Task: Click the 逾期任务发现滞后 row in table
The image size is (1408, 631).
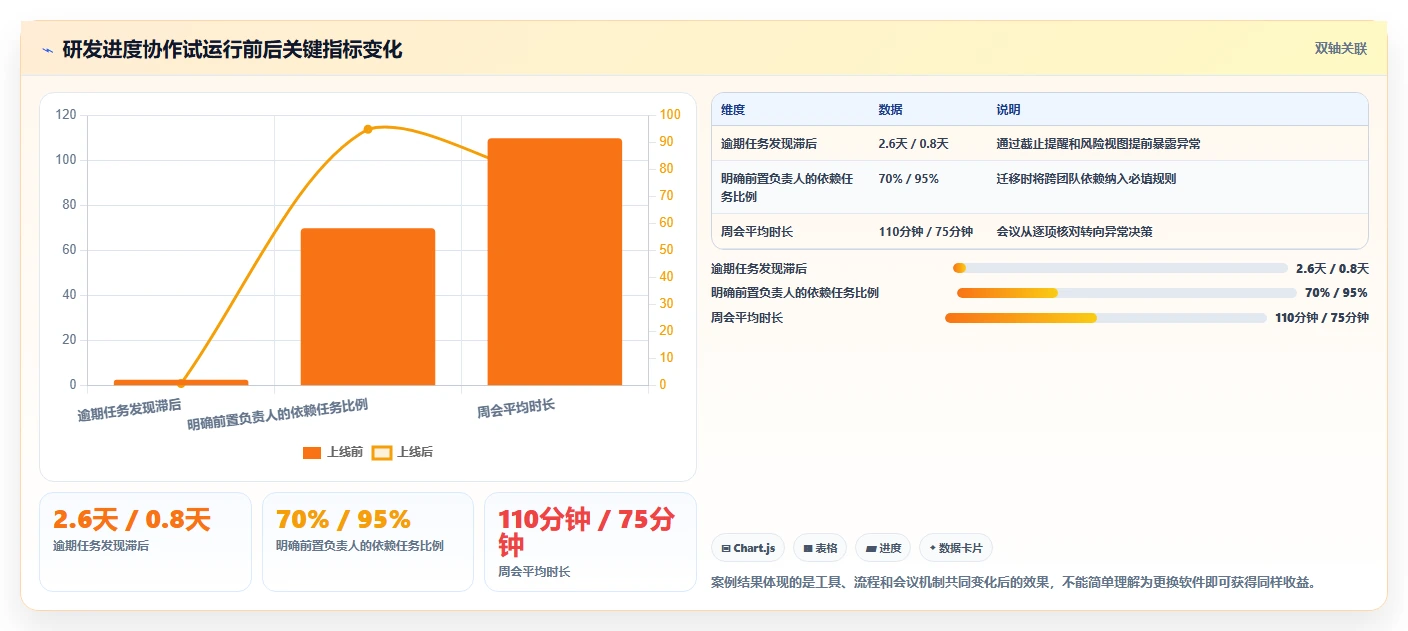Action: (1039, 144)
